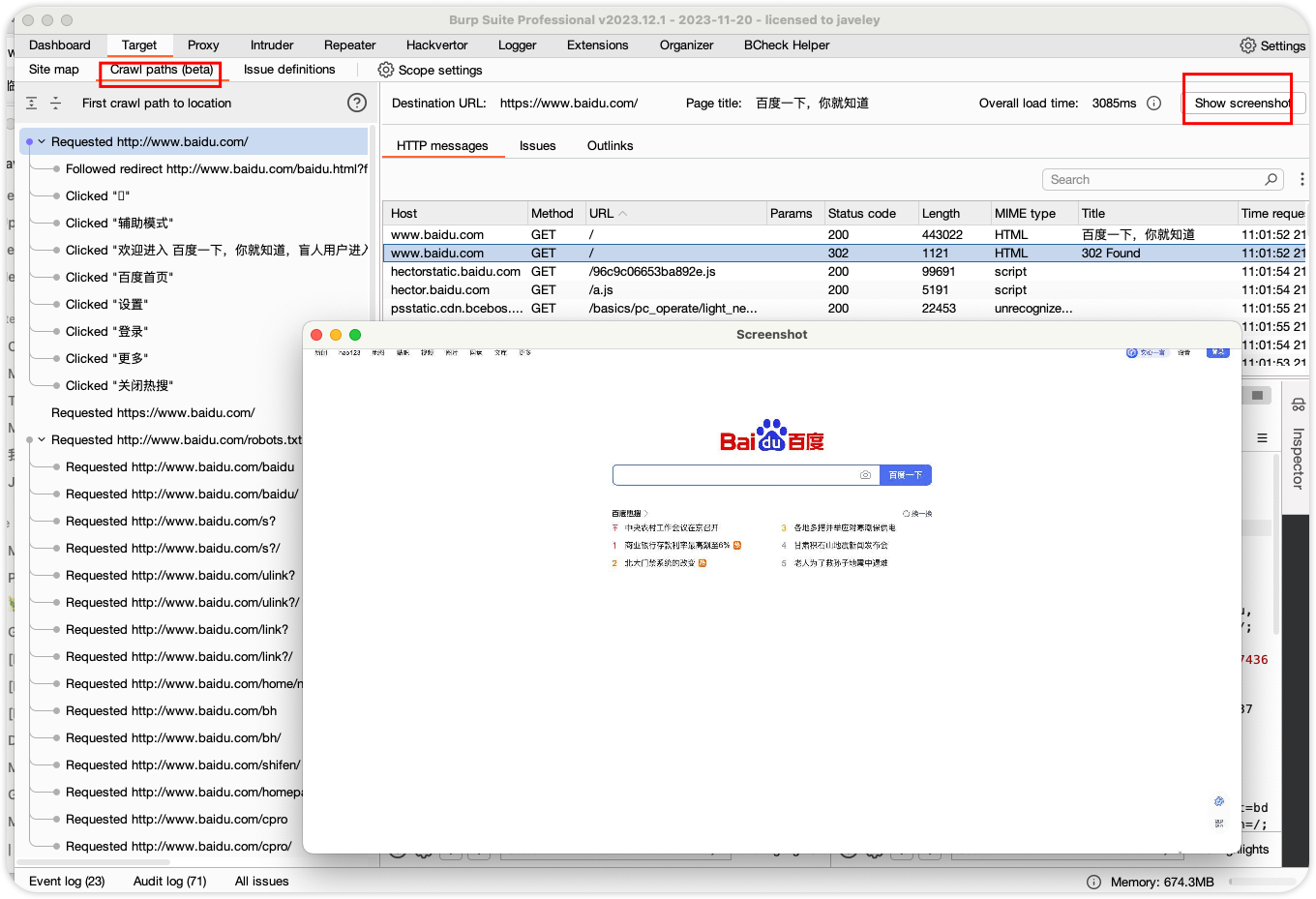1316x899 pixels.
Task: Sort by the URL column arrow
Action: pos(623,214)
